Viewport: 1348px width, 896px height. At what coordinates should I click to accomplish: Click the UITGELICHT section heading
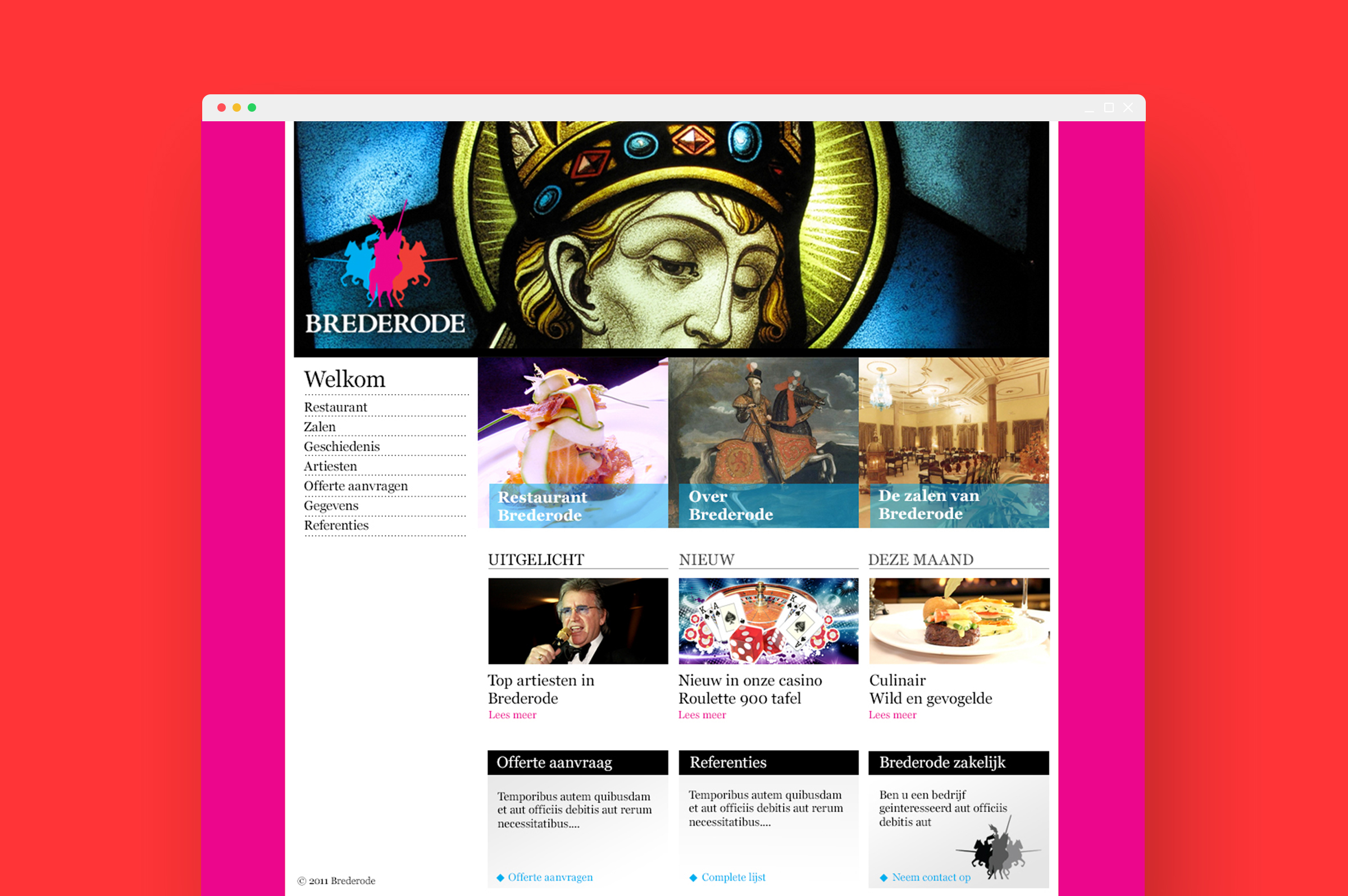click(x=536, y=560)
